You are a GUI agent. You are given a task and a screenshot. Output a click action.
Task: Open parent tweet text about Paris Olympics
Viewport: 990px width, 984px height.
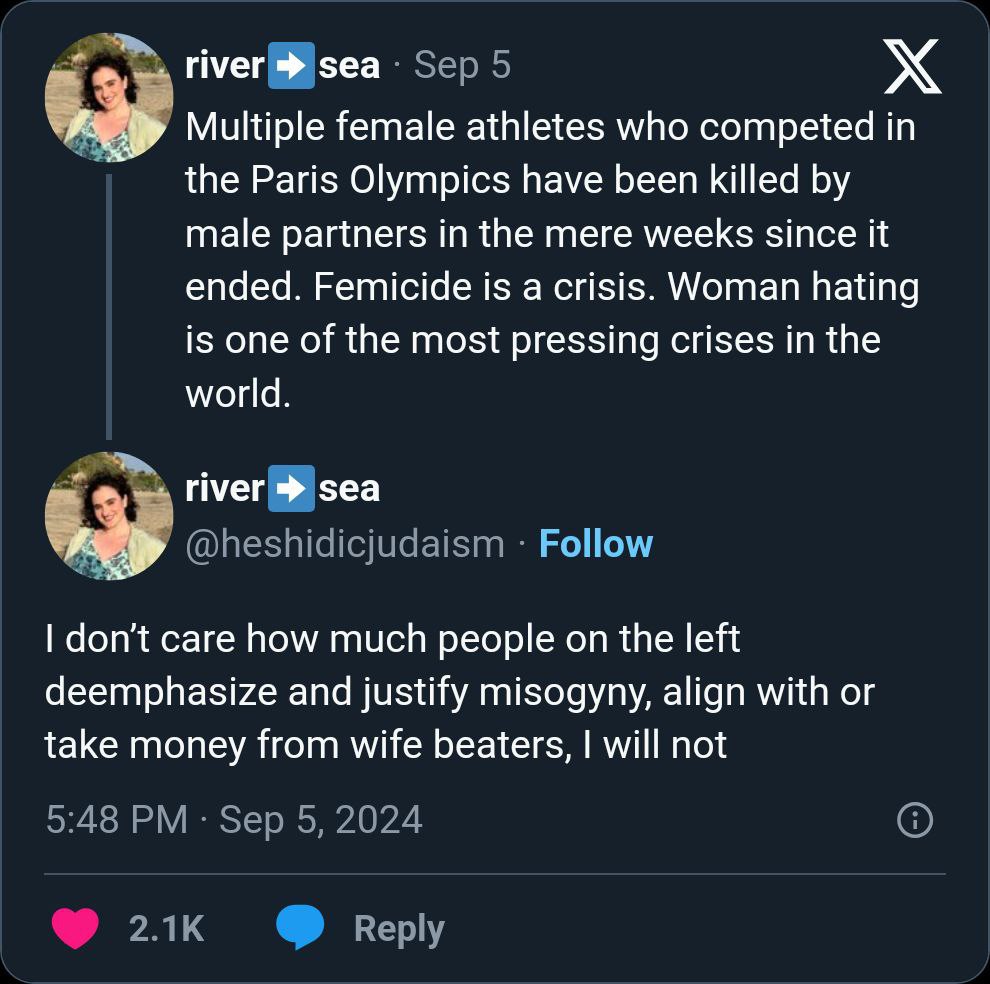(x=550, y=260)
